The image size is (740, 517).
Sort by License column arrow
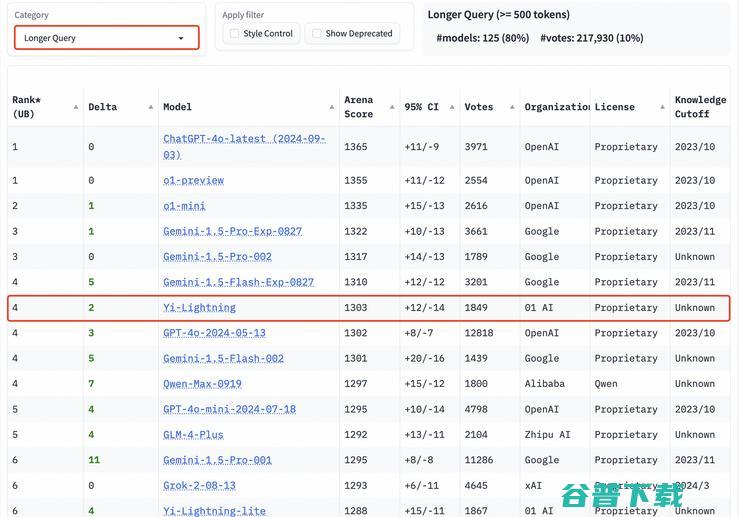[662, 107]
